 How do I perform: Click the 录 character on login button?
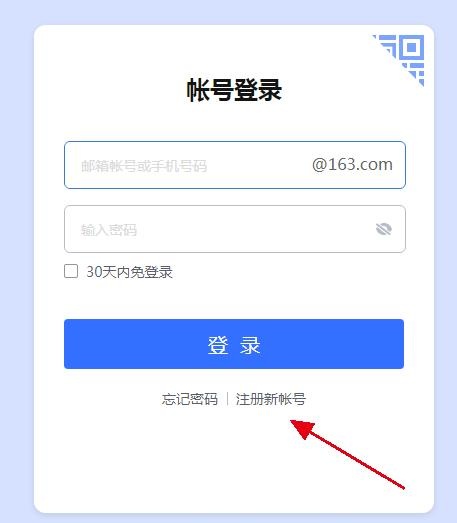click(250, 345)
